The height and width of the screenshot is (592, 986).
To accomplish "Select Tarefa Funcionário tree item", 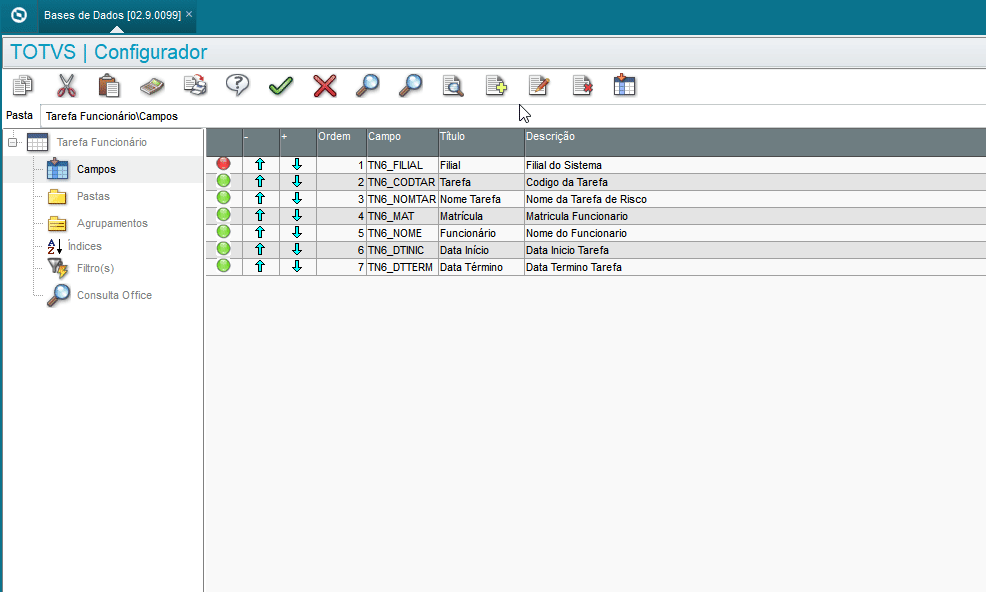I will [x=101, y=142].
